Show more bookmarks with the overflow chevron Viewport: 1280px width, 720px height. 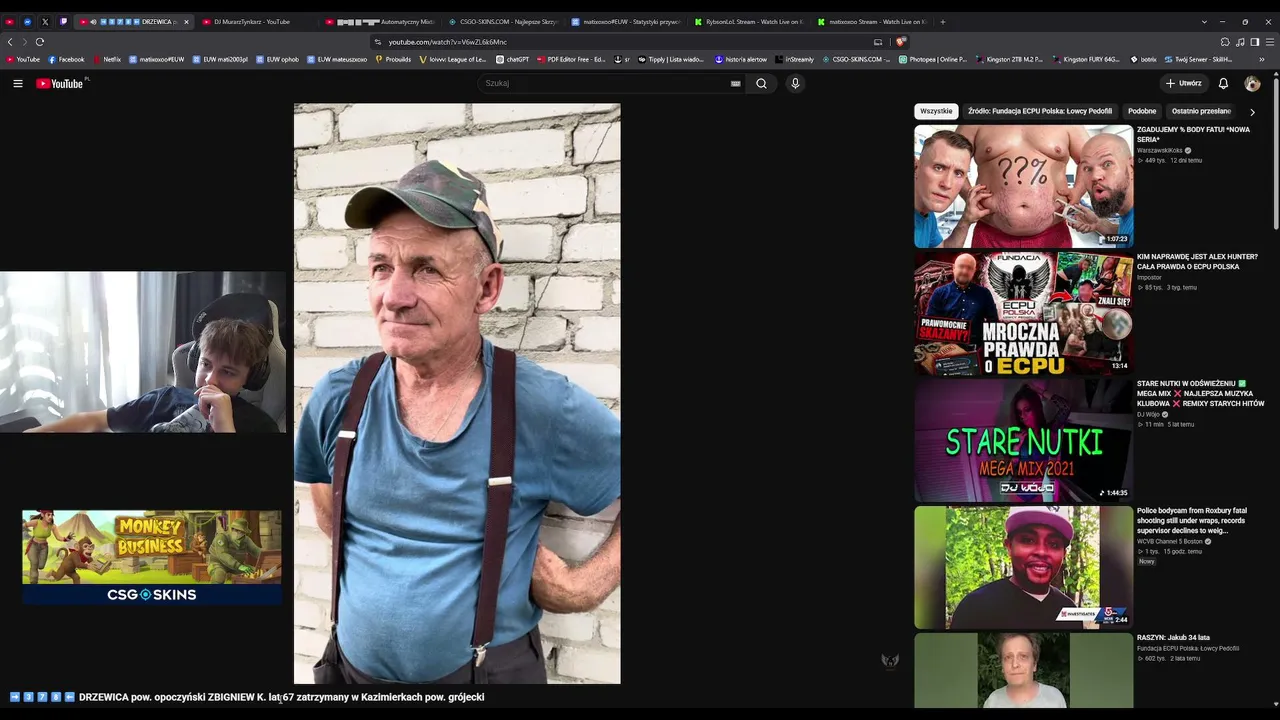point(1262,60)
